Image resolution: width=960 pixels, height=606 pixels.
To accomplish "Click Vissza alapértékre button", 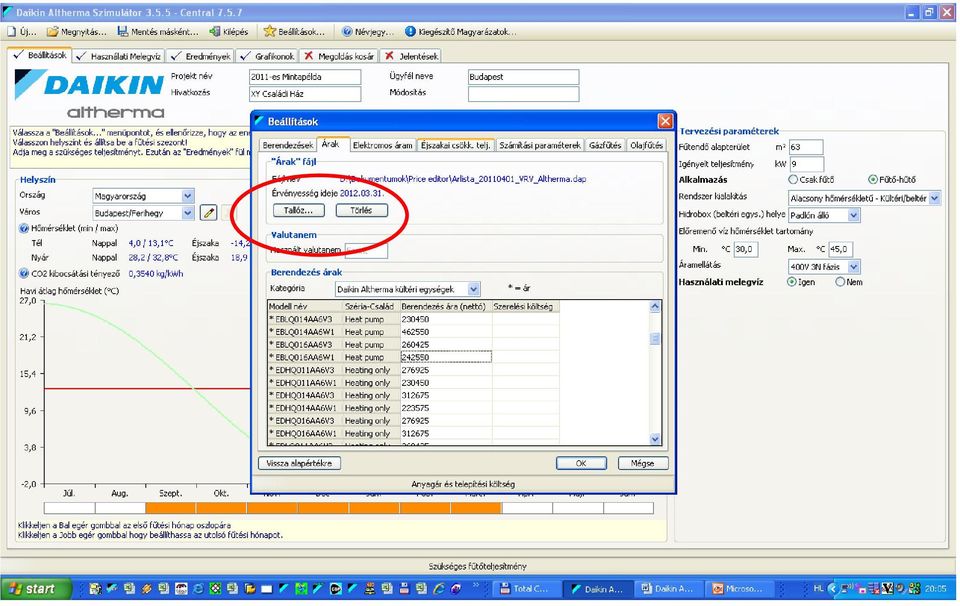I will (x=299, y=463).
